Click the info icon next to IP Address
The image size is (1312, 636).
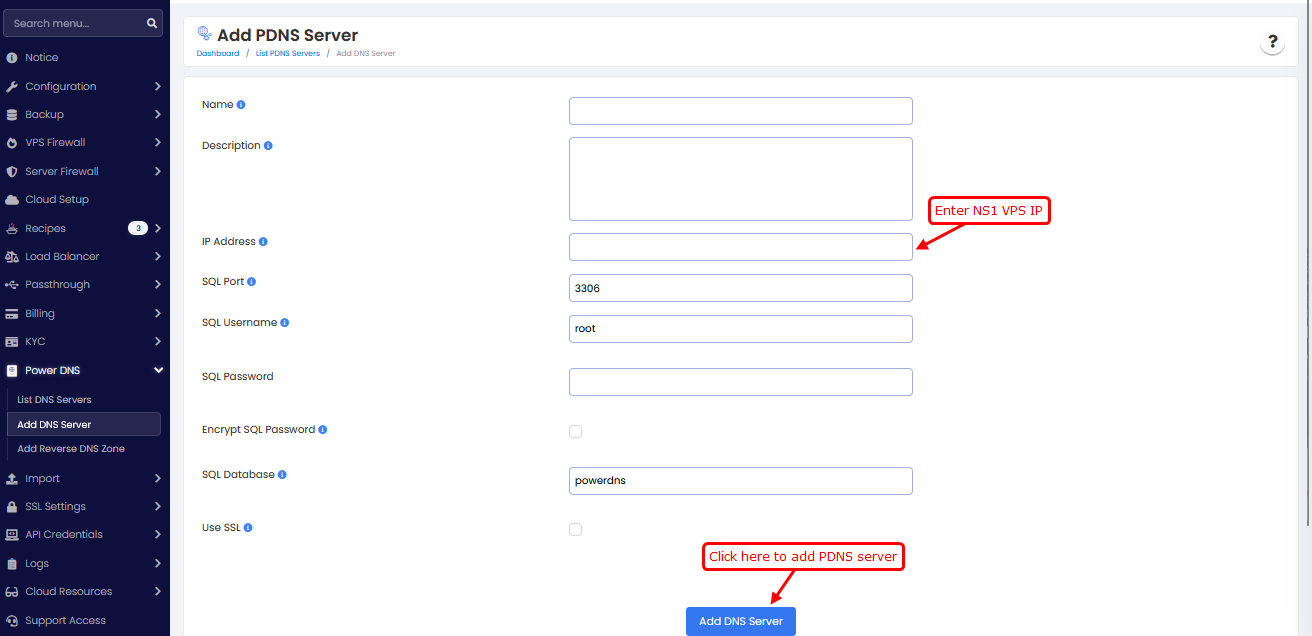(x=263, y=242)
